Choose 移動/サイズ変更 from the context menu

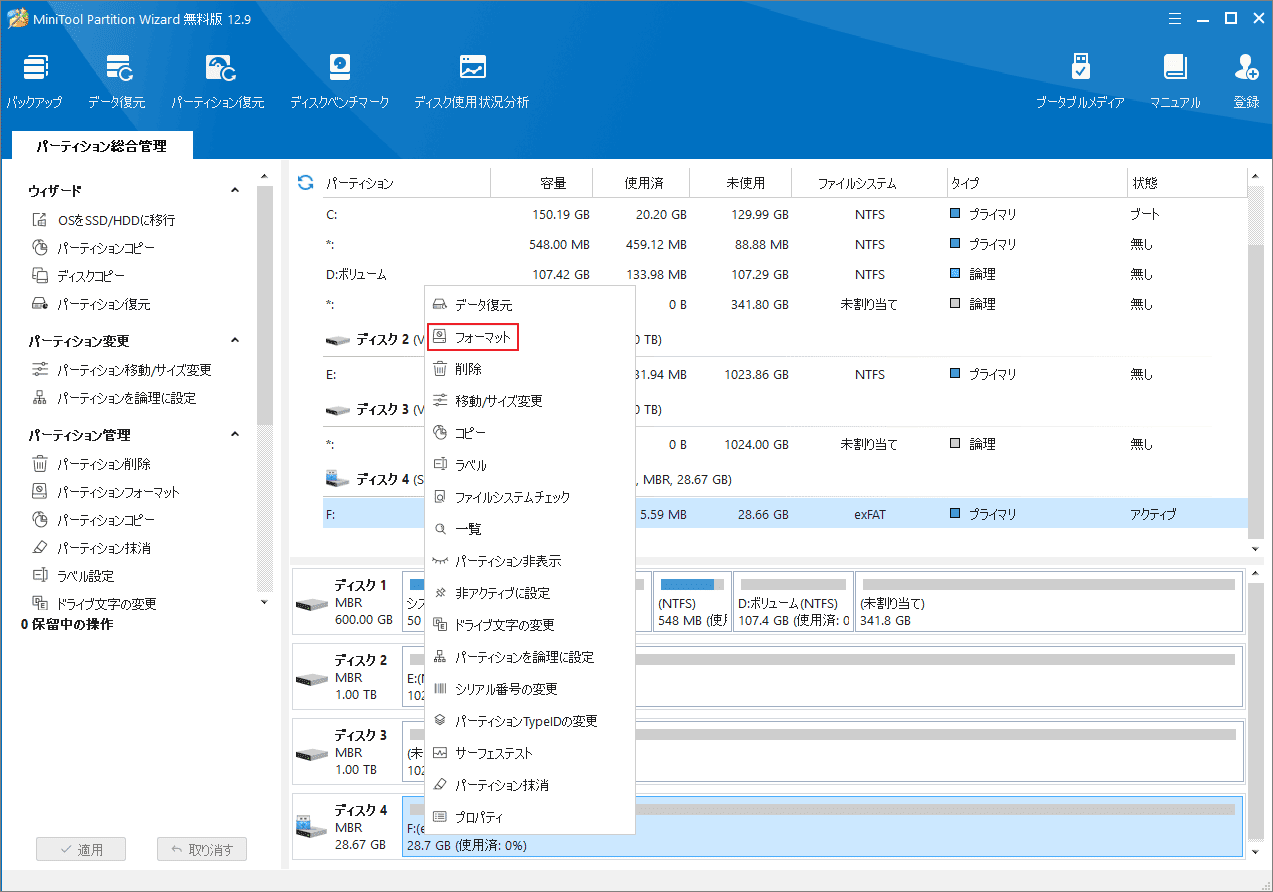(x=530, y=401)
